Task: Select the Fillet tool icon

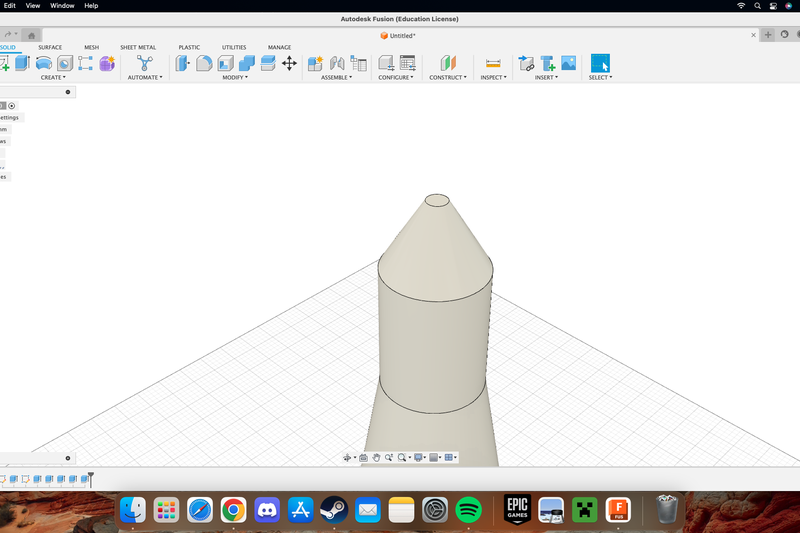Action: pyautogui.click(x=204, y=63)
